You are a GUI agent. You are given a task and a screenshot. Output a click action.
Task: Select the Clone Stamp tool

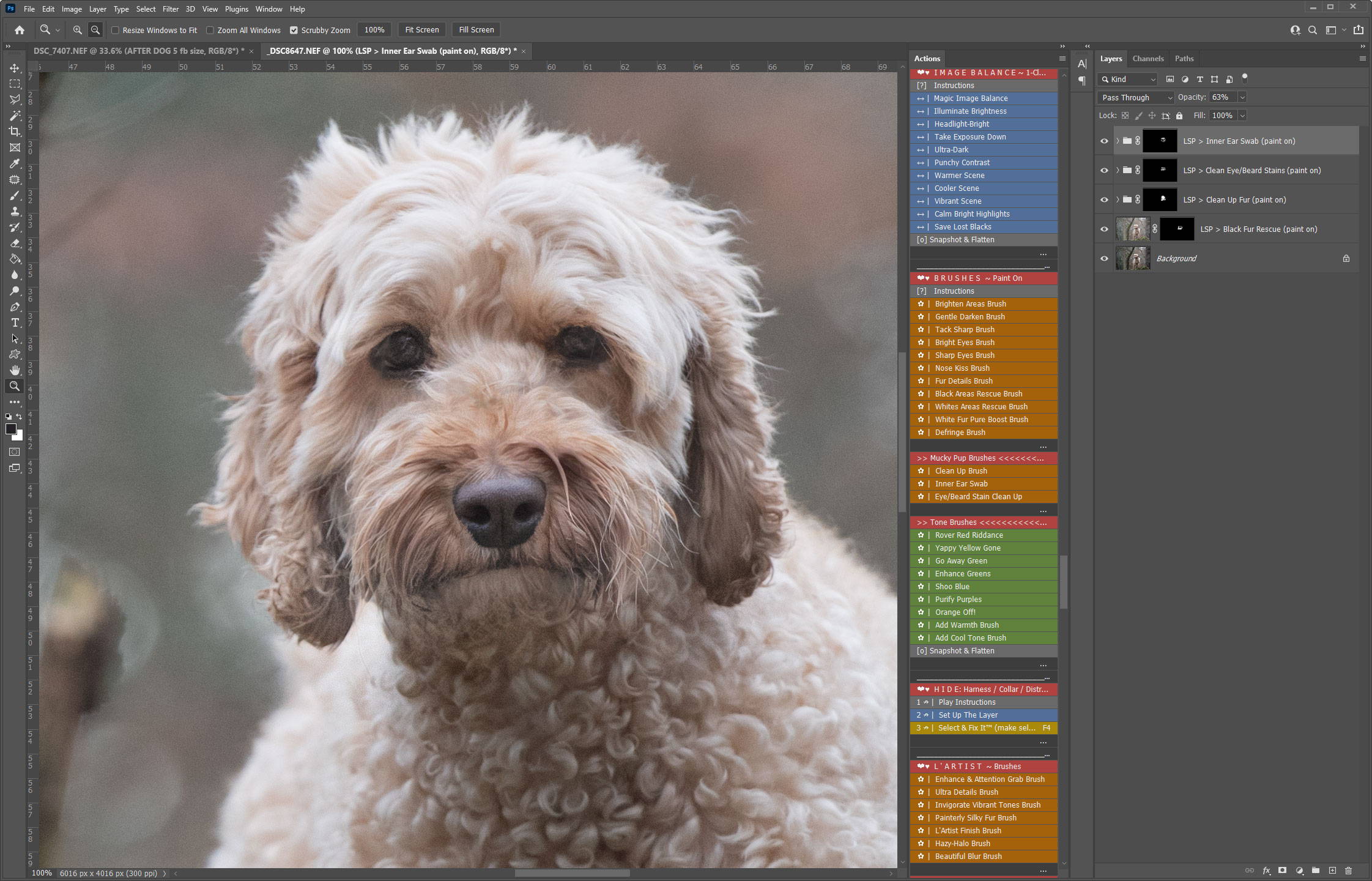click(15, 212)
